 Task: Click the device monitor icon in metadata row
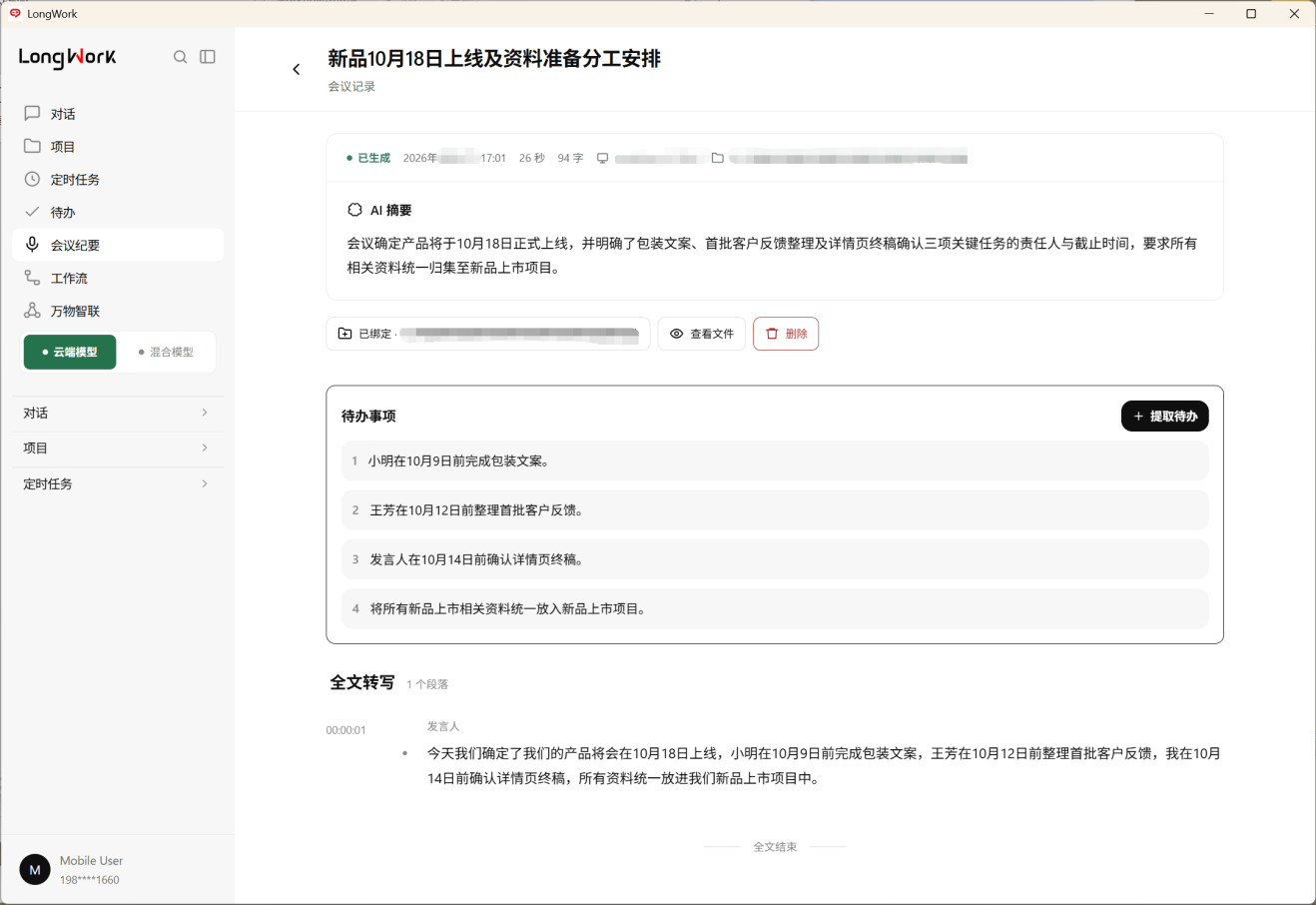(x=602, y=158)
